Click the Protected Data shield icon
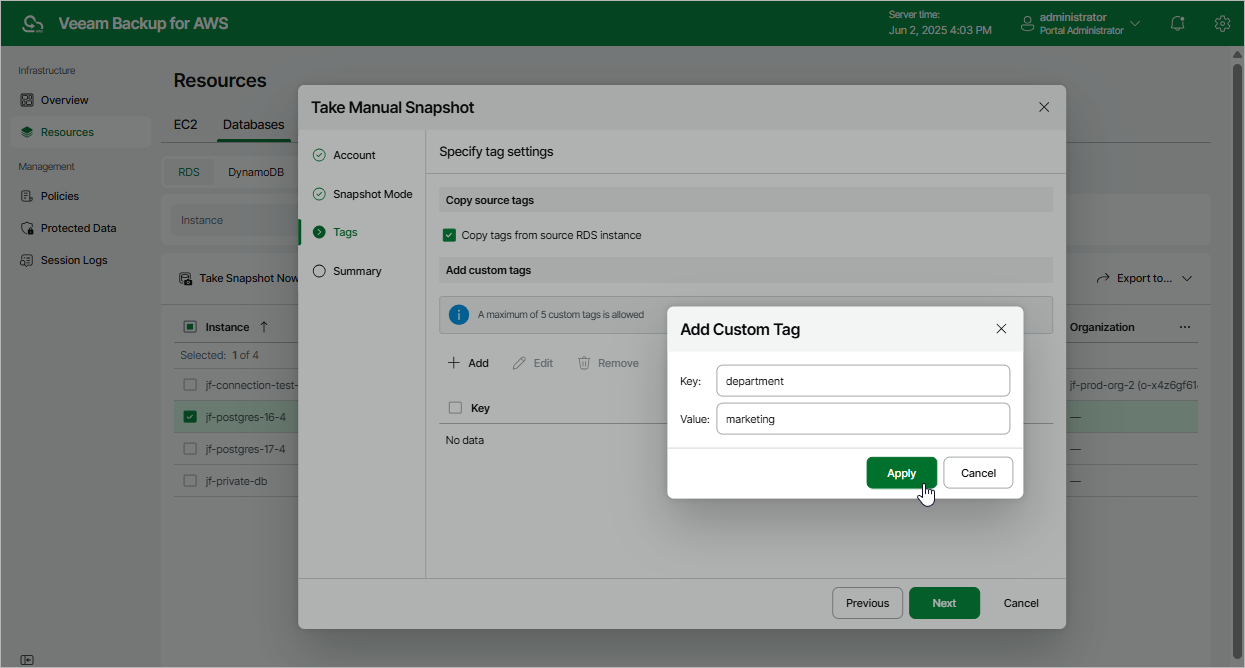Viewport: 1245px width, 668px height. tap(27, 228)
